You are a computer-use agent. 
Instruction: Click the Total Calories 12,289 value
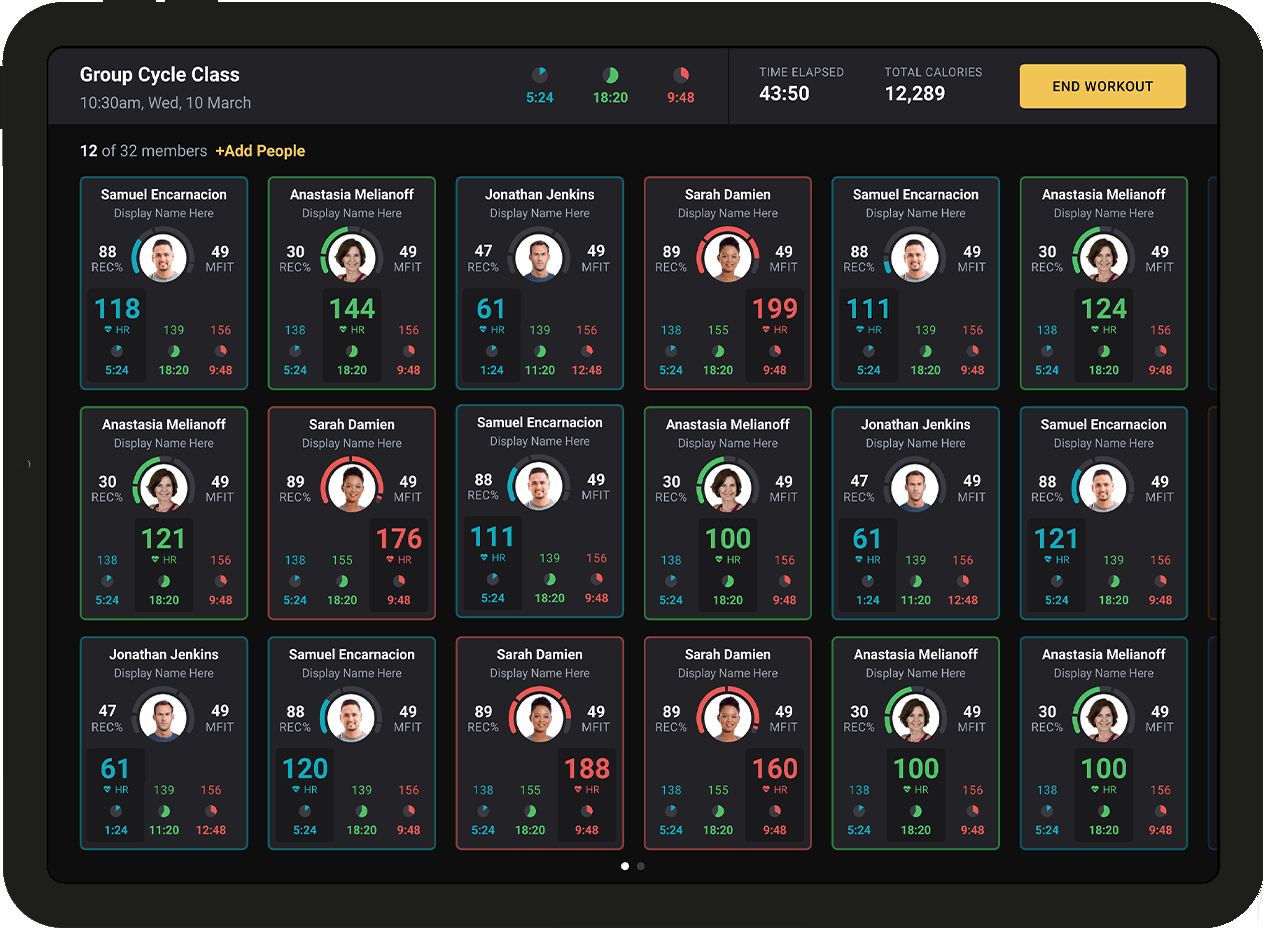coord(914,93)
